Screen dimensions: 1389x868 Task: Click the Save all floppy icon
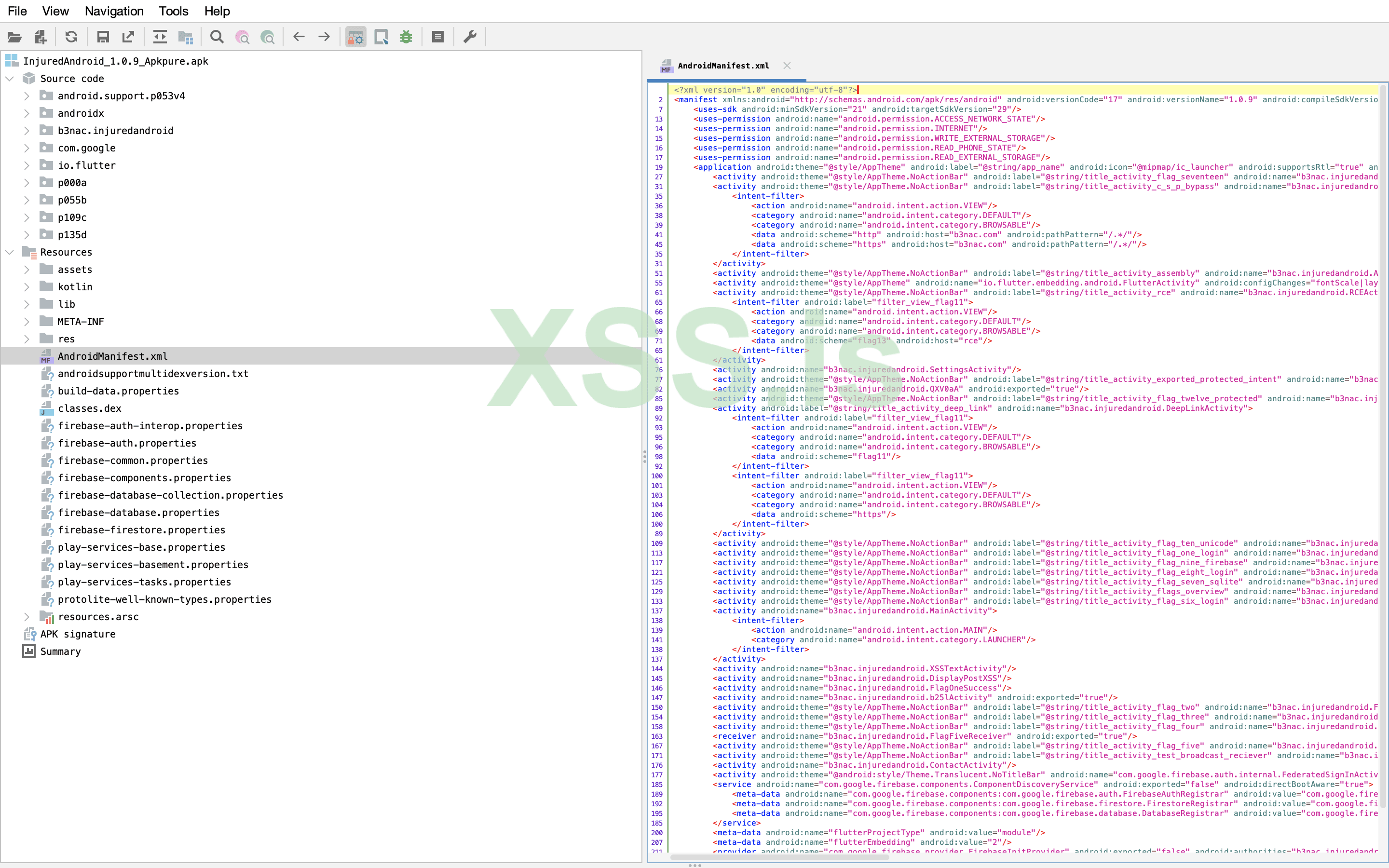pos(103,37)
